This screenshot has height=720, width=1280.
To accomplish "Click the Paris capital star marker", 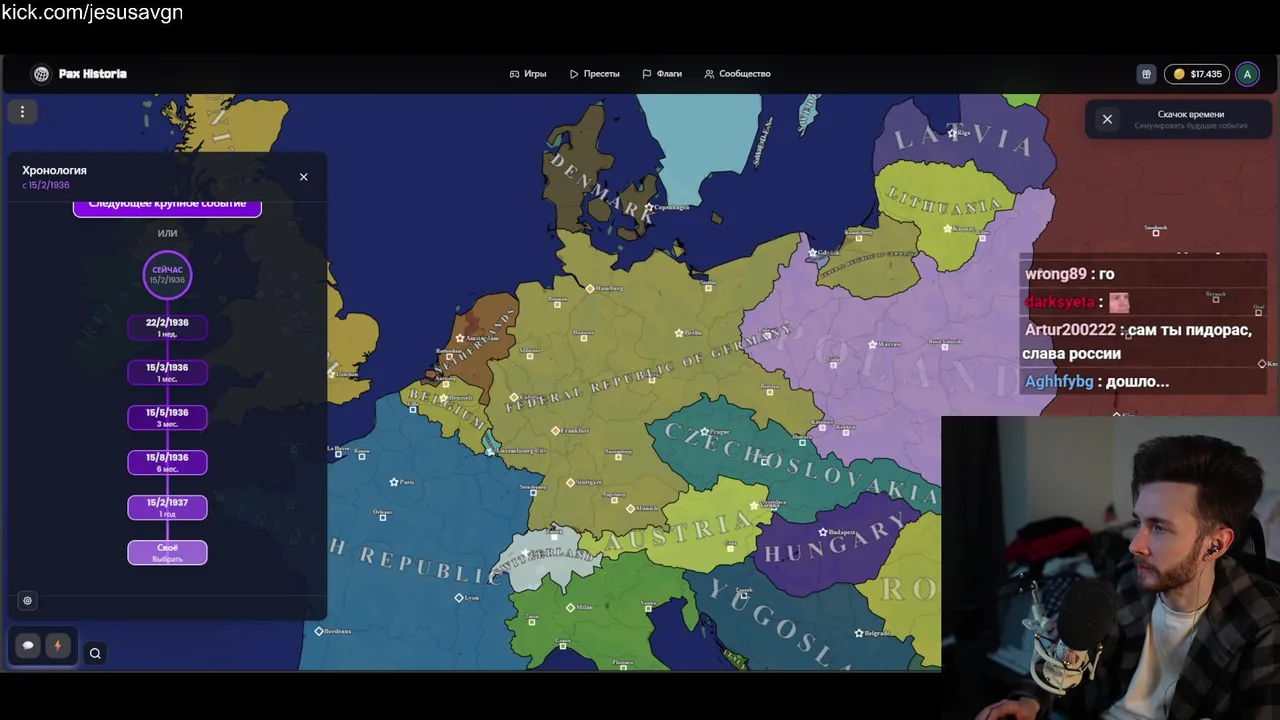I will (394, 482).
